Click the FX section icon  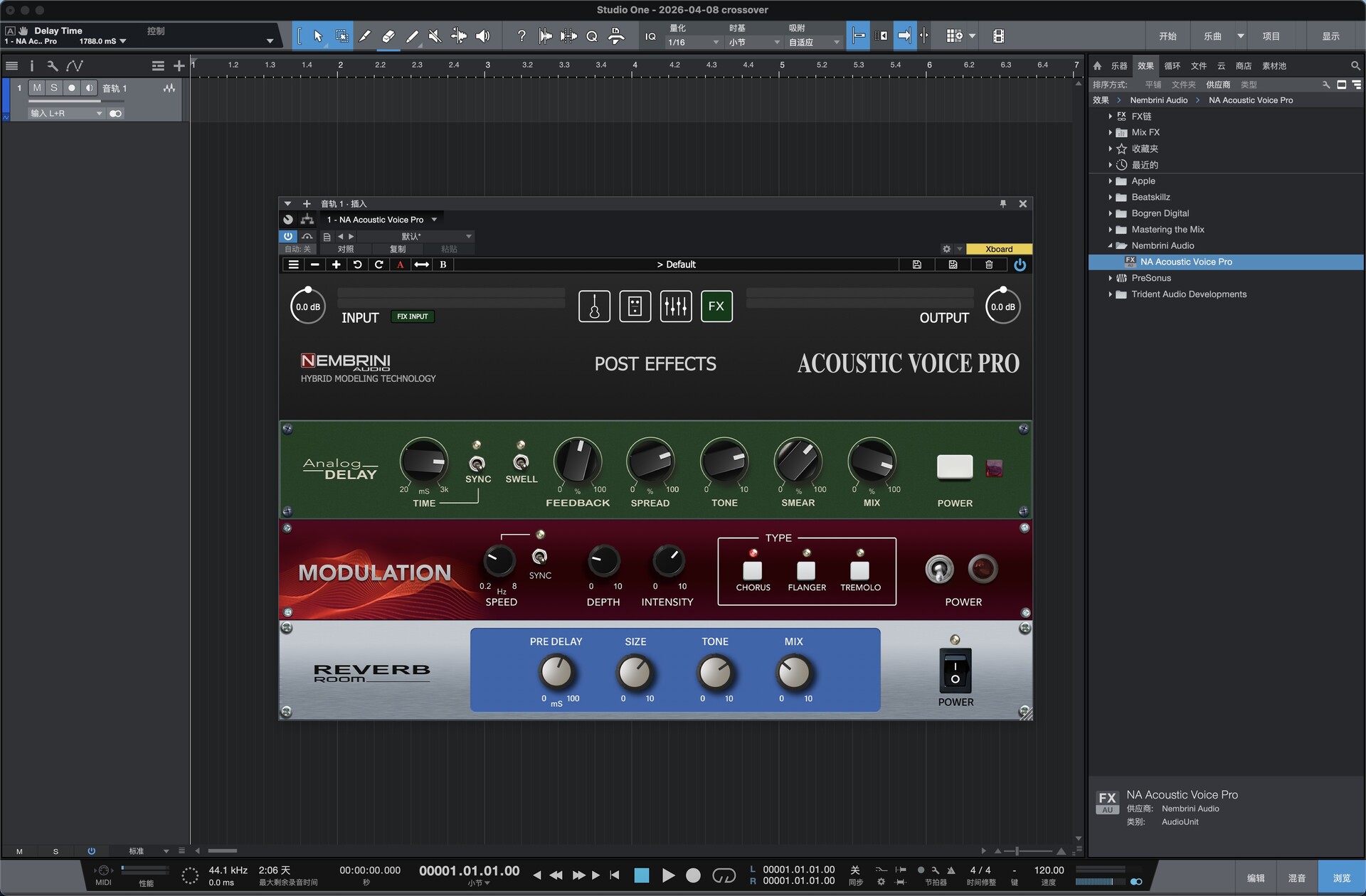pyautogui.click(x=716, y=306)
